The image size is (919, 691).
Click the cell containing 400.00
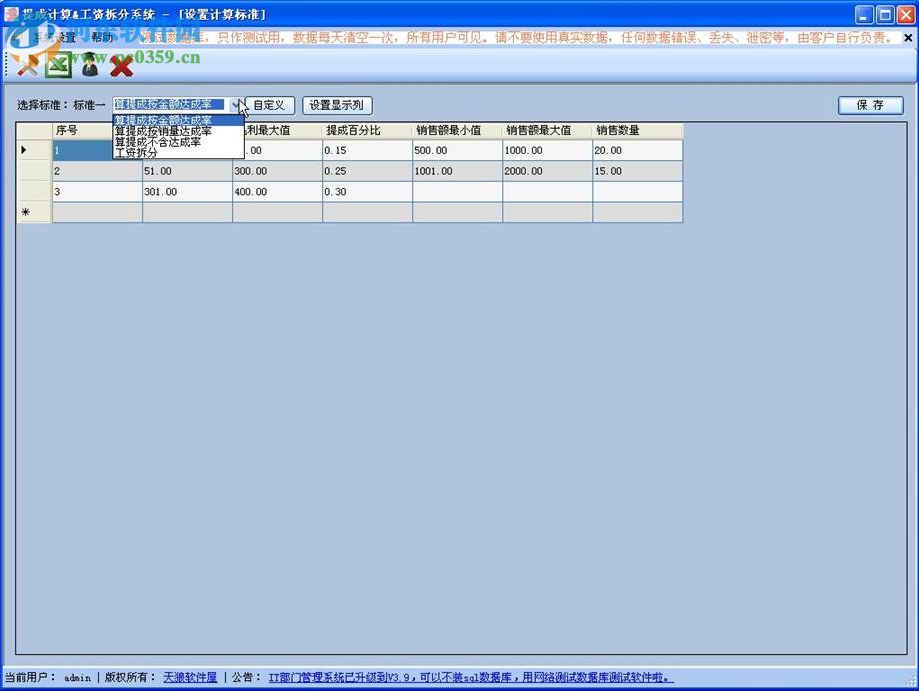click(277, 192)
